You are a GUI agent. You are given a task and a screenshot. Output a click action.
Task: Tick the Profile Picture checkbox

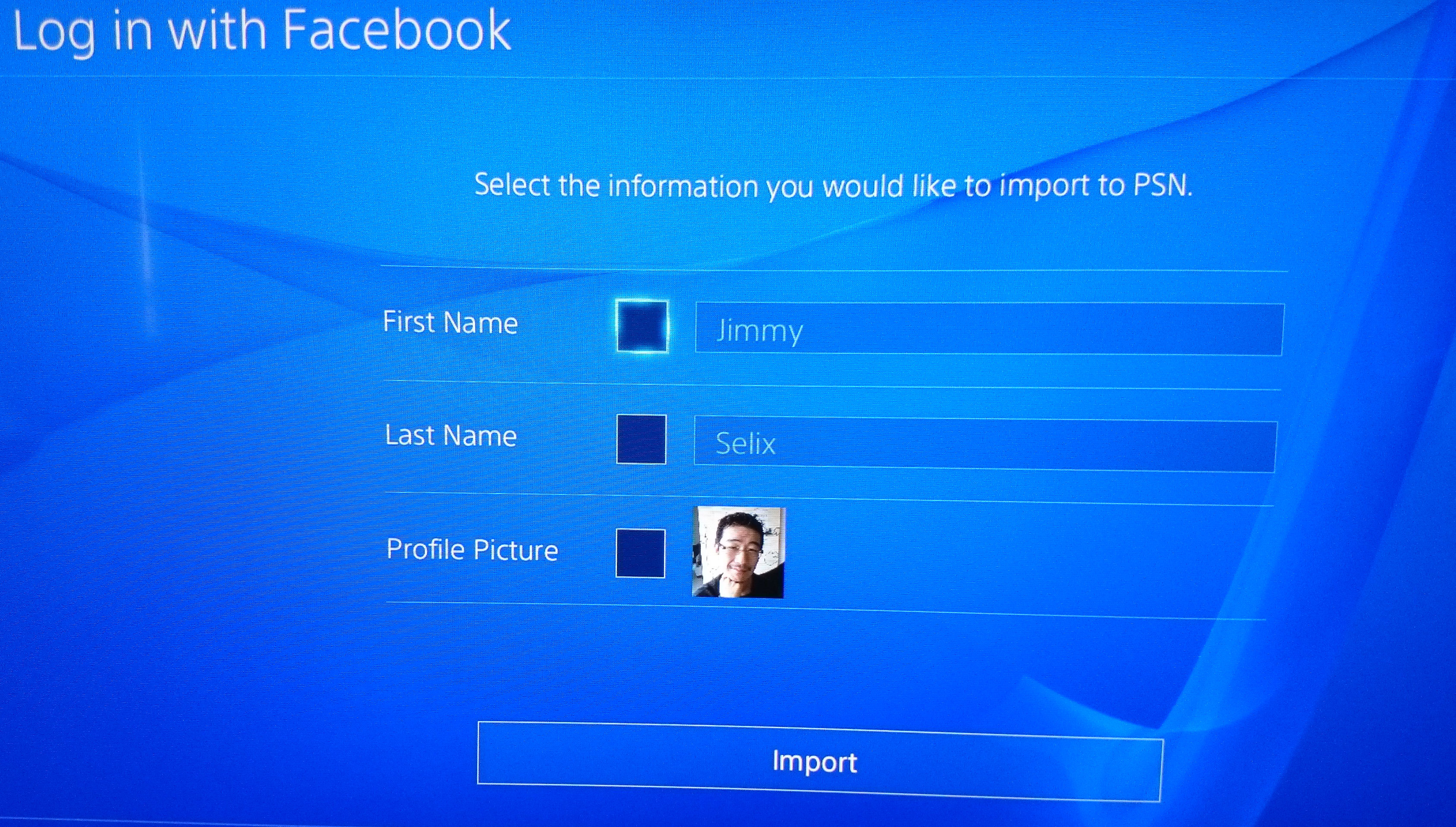641,553
